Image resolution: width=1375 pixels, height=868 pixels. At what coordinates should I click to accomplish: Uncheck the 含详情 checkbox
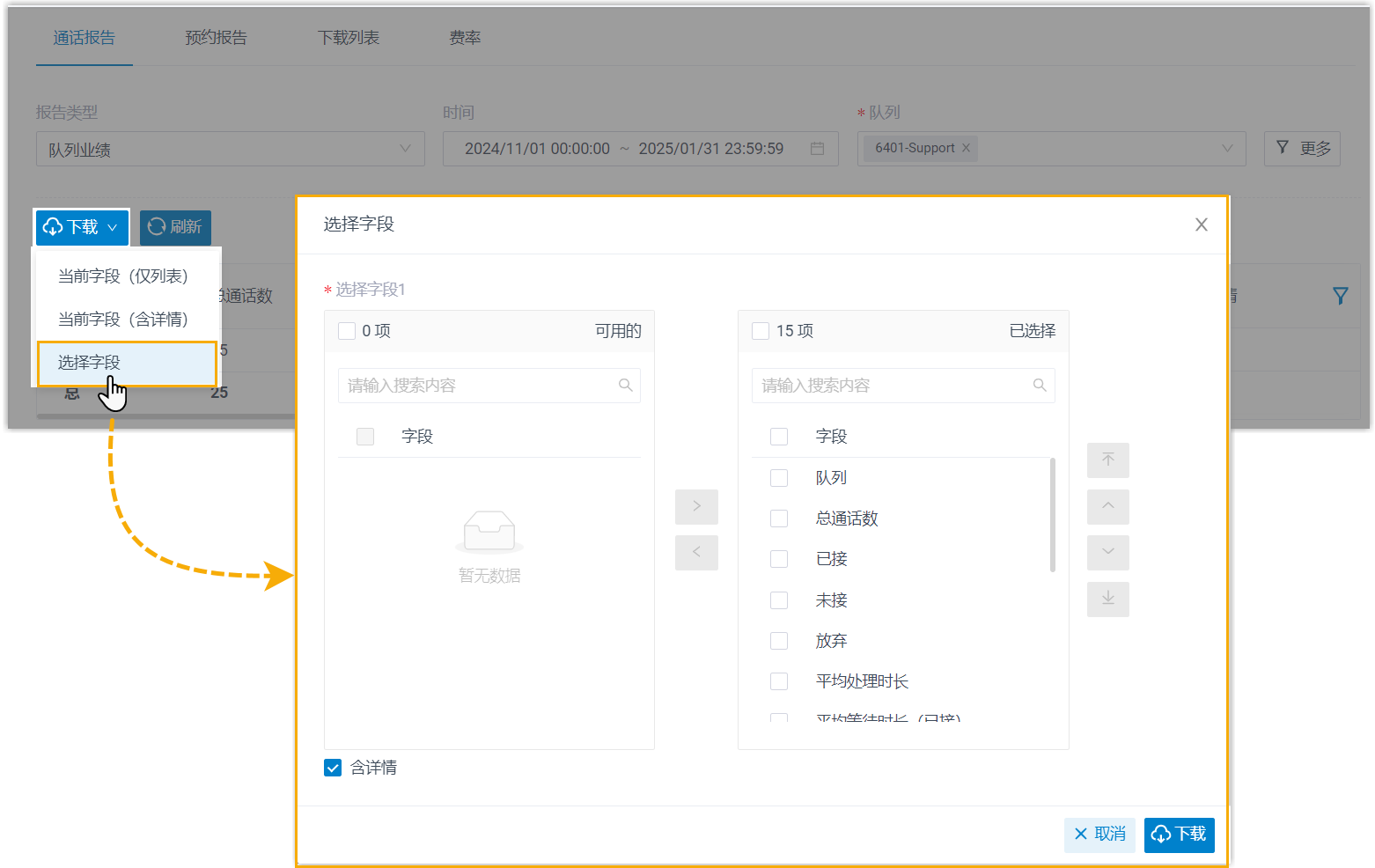pos(333,768)
